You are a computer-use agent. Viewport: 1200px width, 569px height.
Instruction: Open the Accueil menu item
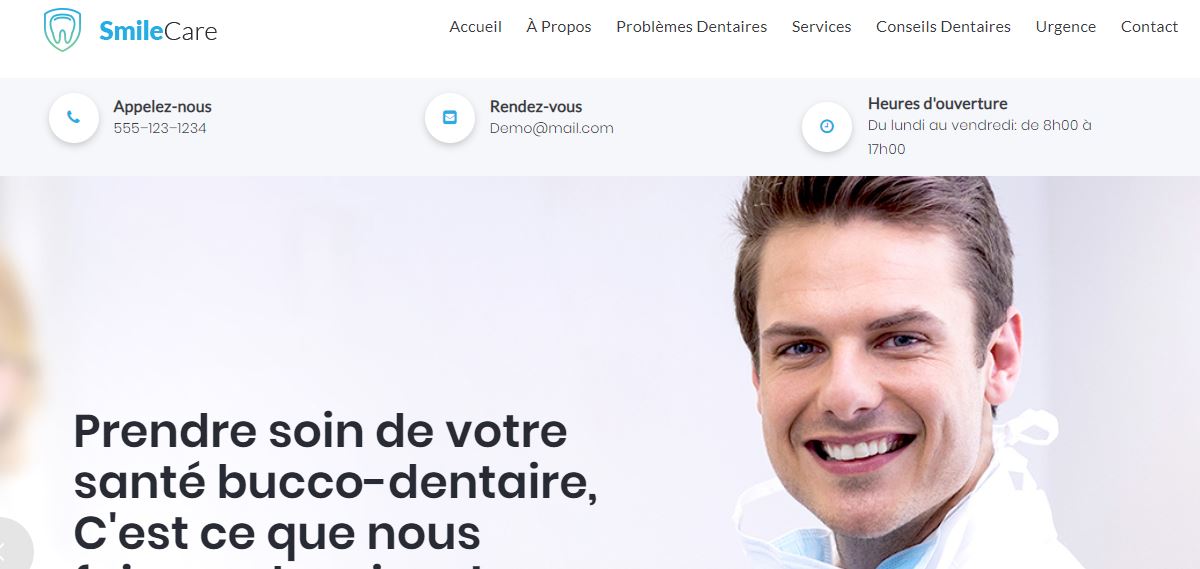(x=476, y=27)
